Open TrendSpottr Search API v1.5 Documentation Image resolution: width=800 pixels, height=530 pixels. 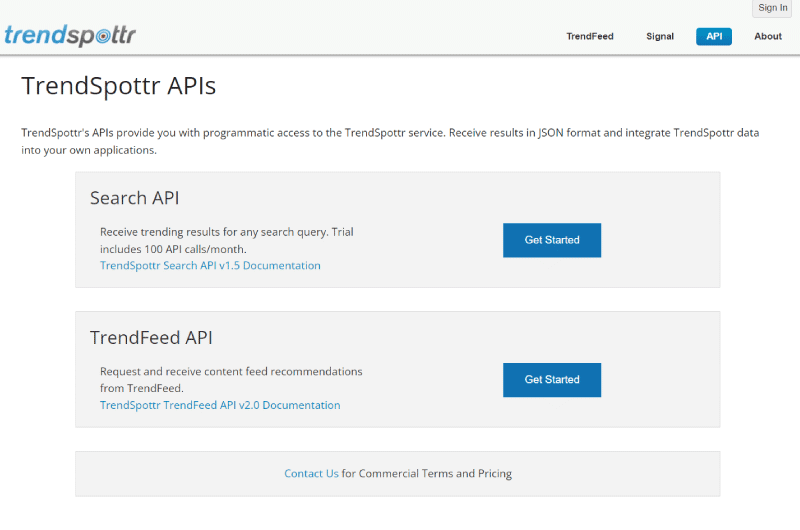210,266
